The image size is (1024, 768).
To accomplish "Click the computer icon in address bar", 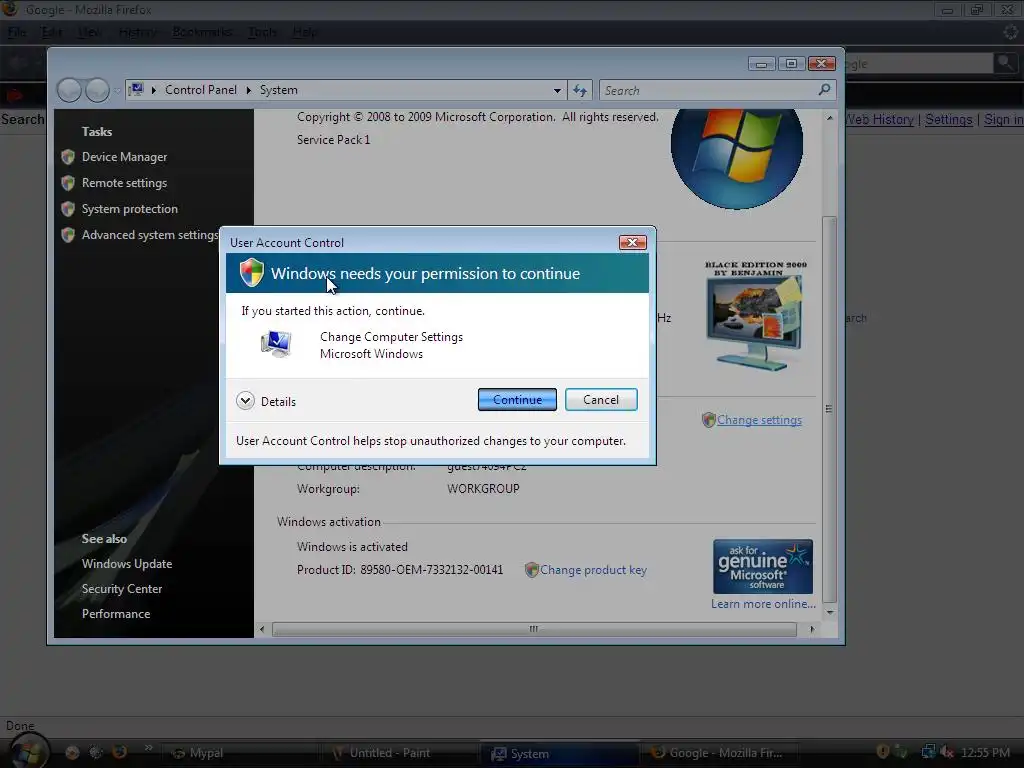I will [x=136, y=89].
